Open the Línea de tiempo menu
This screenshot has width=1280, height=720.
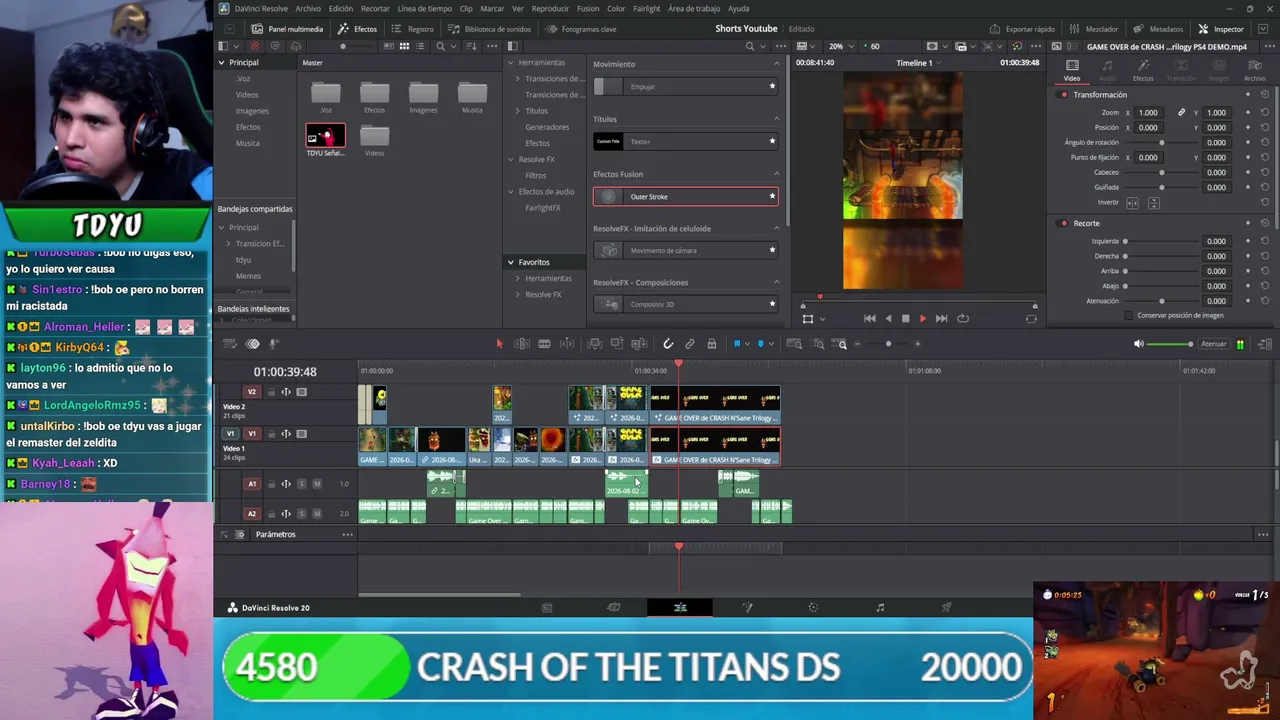click(425, 8)
